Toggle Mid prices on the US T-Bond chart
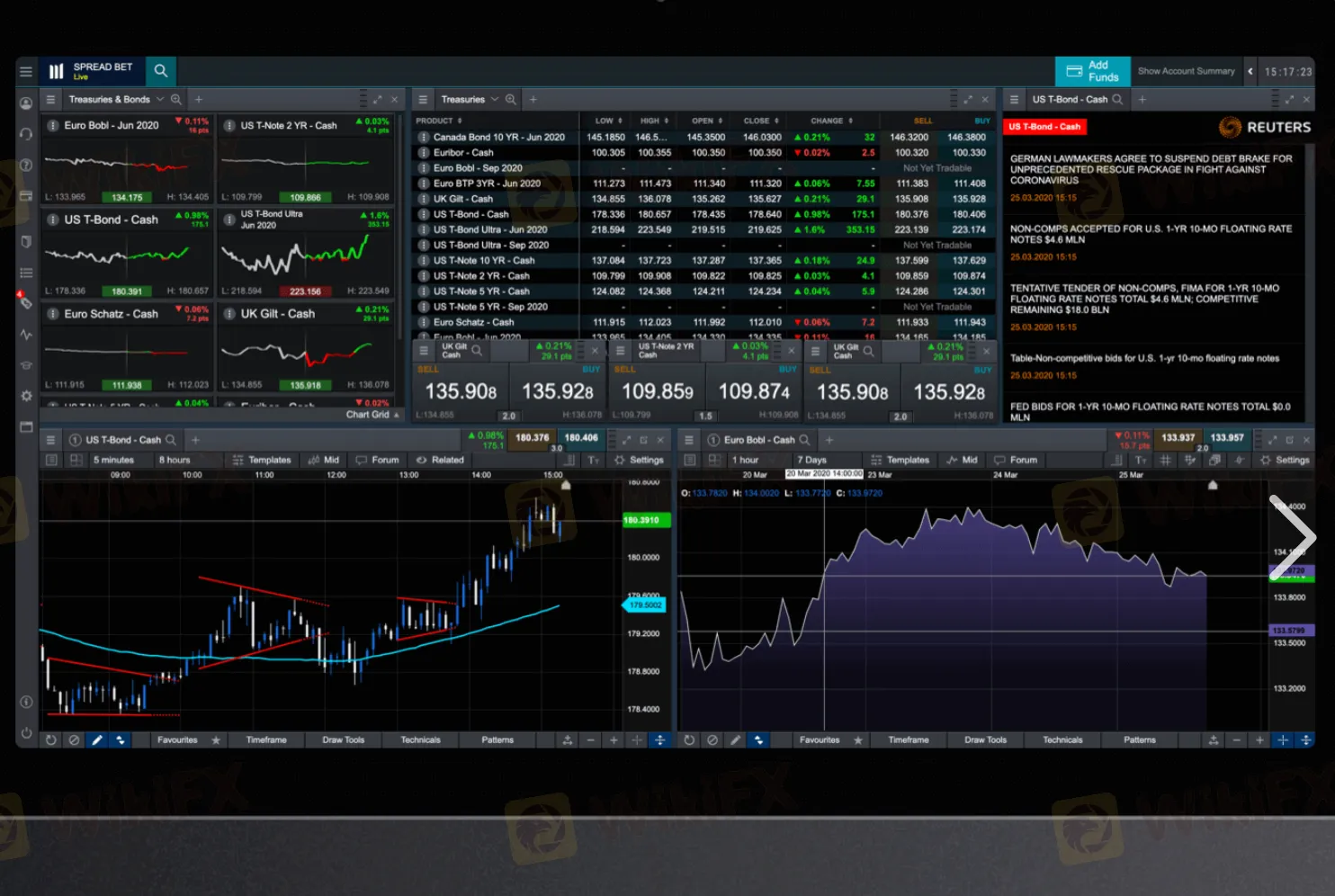This screenshot has width=1335, height=896. pos(323,459)
